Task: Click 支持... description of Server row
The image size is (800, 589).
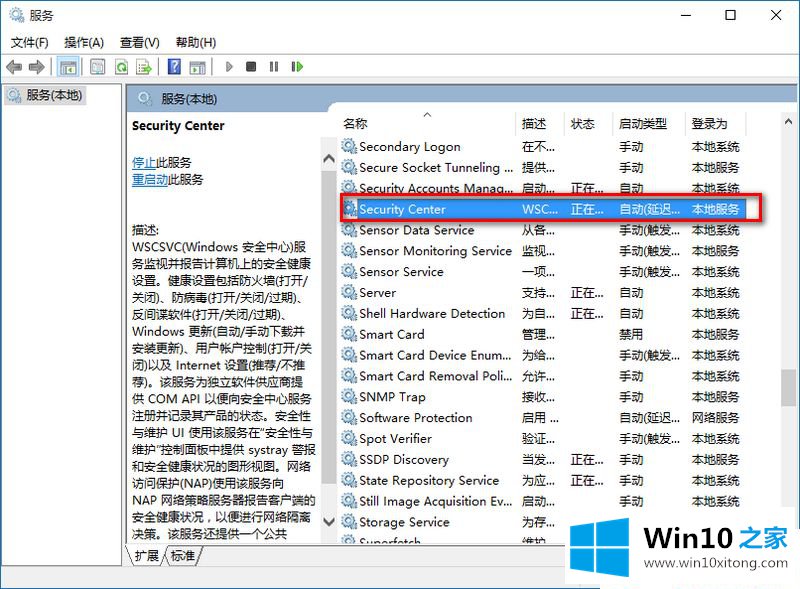Action: [538, 292]
